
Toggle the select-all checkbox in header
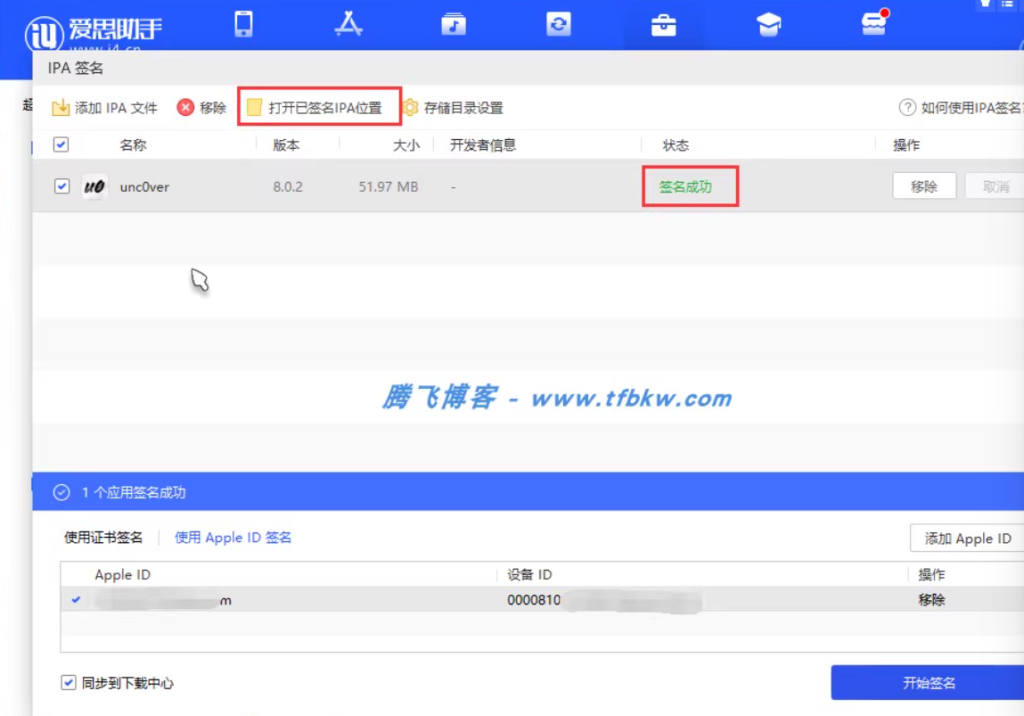61,144
